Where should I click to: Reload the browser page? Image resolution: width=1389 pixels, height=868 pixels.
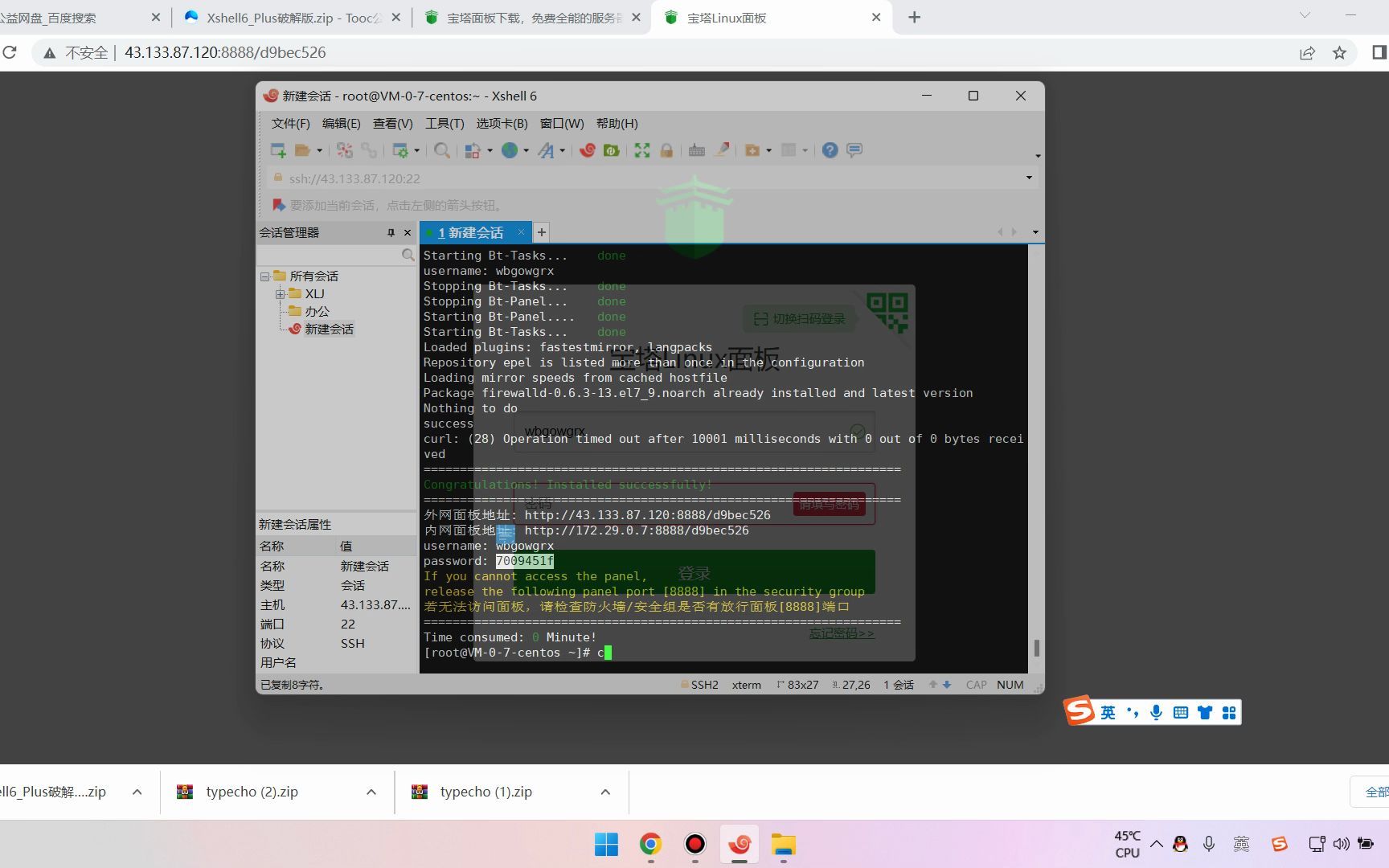tap(10, 52)
